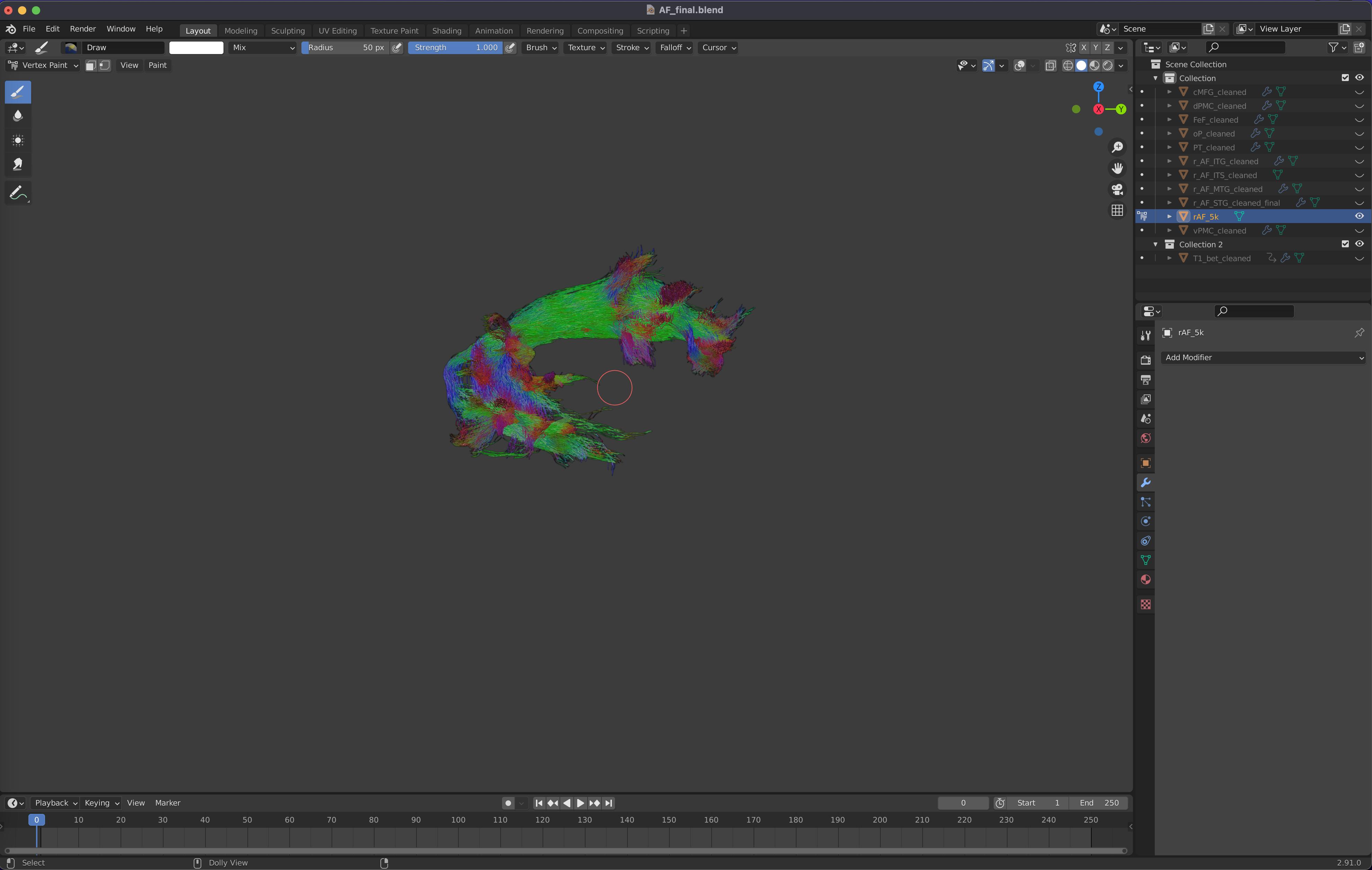Screen dimensions: 1372x870
Task: Select the Blur tool in toolbar
Action: click(x=18, y=116)
